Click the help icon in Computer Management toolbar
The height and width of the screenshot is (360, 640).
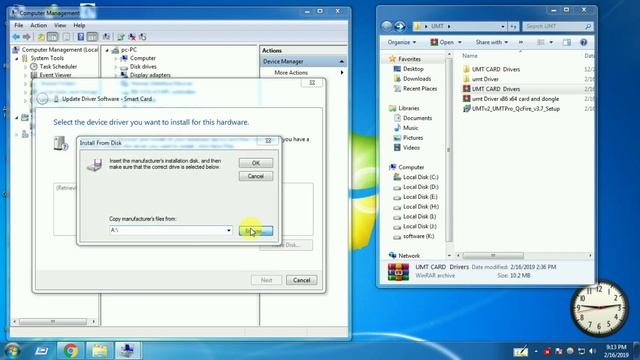81,37
